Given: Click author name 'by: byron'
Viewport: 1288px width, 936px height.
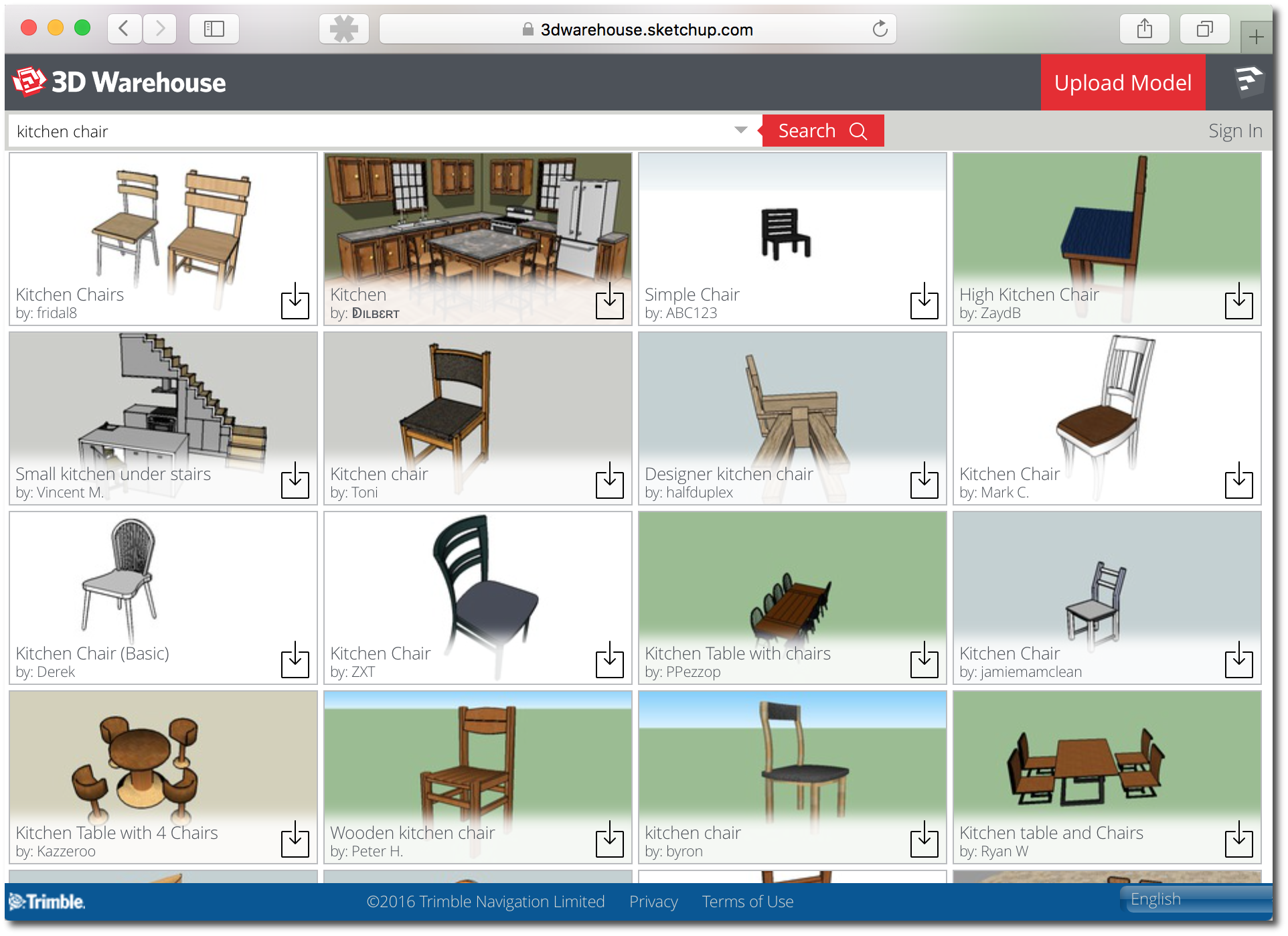Looking at the screenshot, I should [x=673, y=852].
